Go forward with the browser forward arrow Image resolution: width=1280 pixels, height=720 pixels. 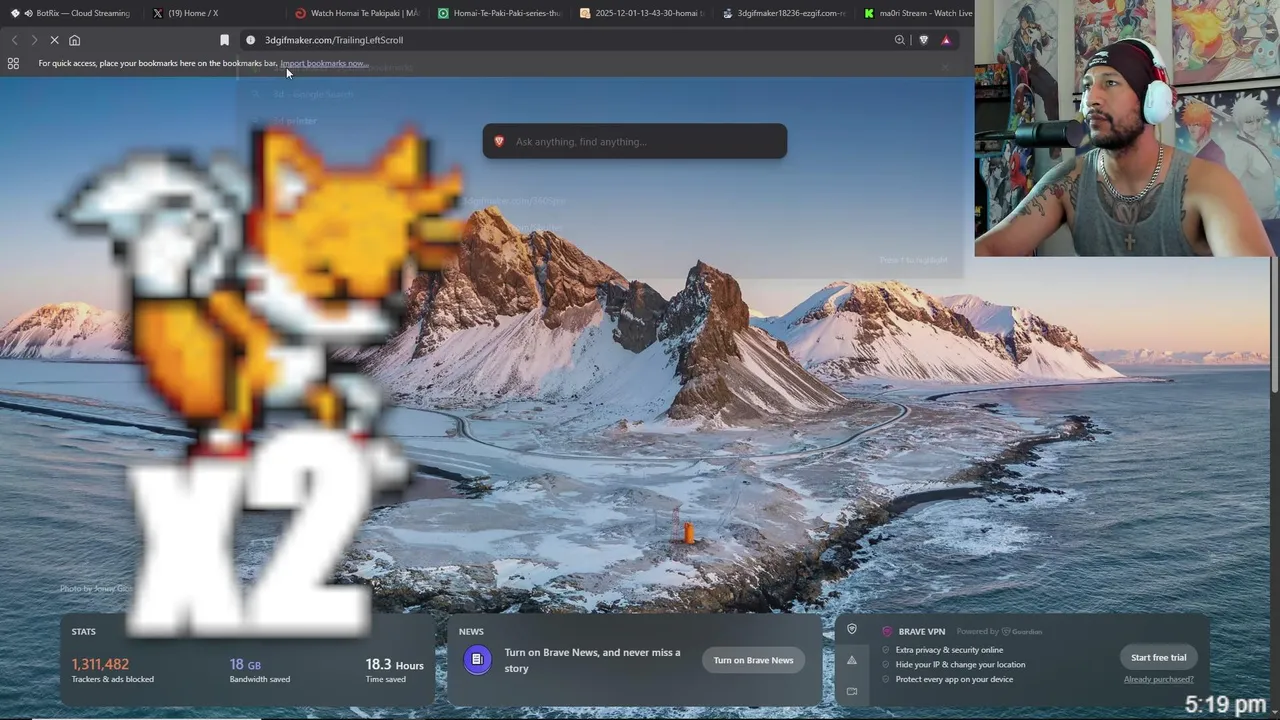pyautogui.click(x=34, y=40)
